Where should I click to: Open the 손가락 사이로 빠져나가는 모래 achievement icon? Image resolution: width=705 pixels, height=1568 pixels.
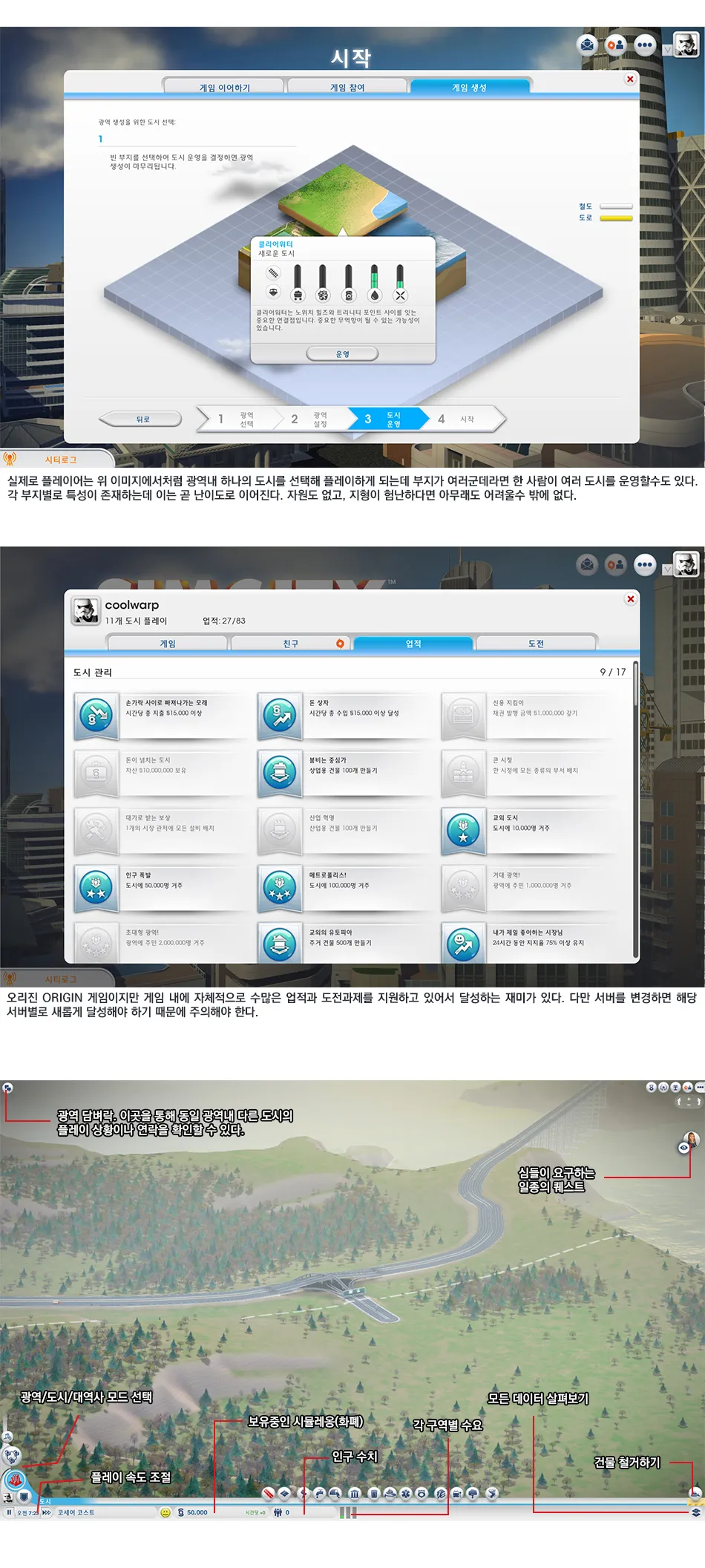tap(96, 716)
